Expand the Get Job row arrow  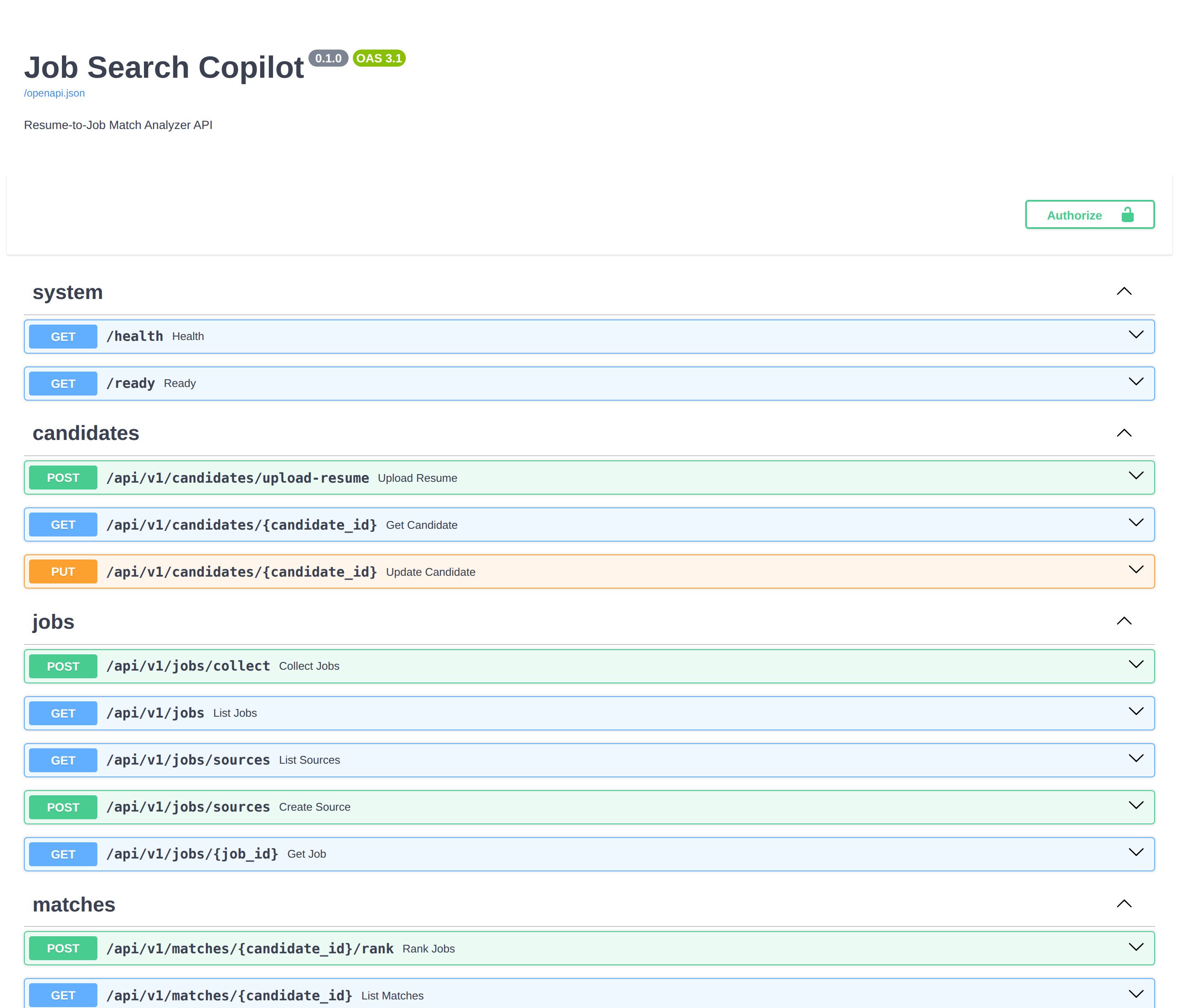click(1136, 852)
